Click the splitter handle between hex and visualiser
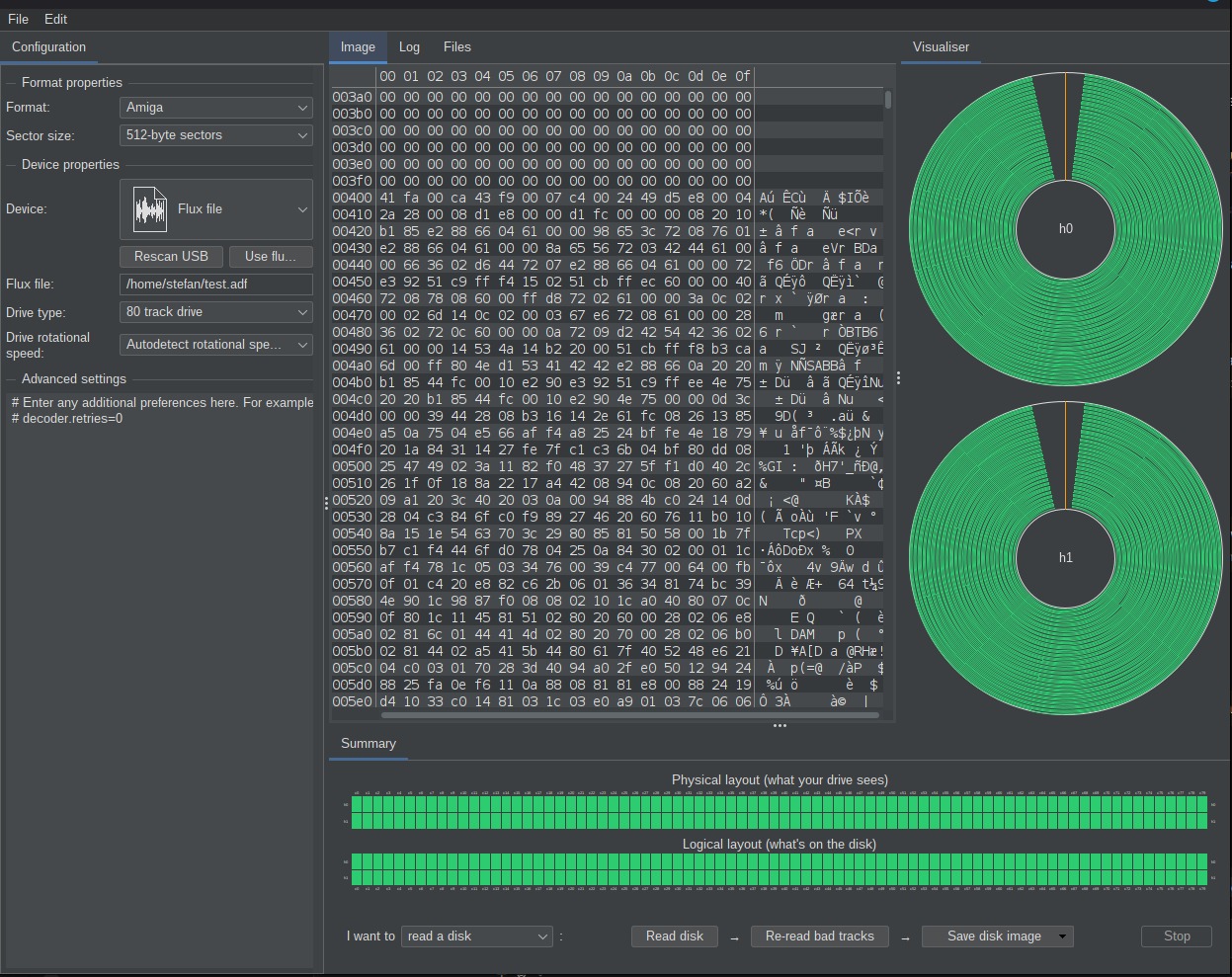The width and height of the screenshot is (1232, 977). [898, 378]
